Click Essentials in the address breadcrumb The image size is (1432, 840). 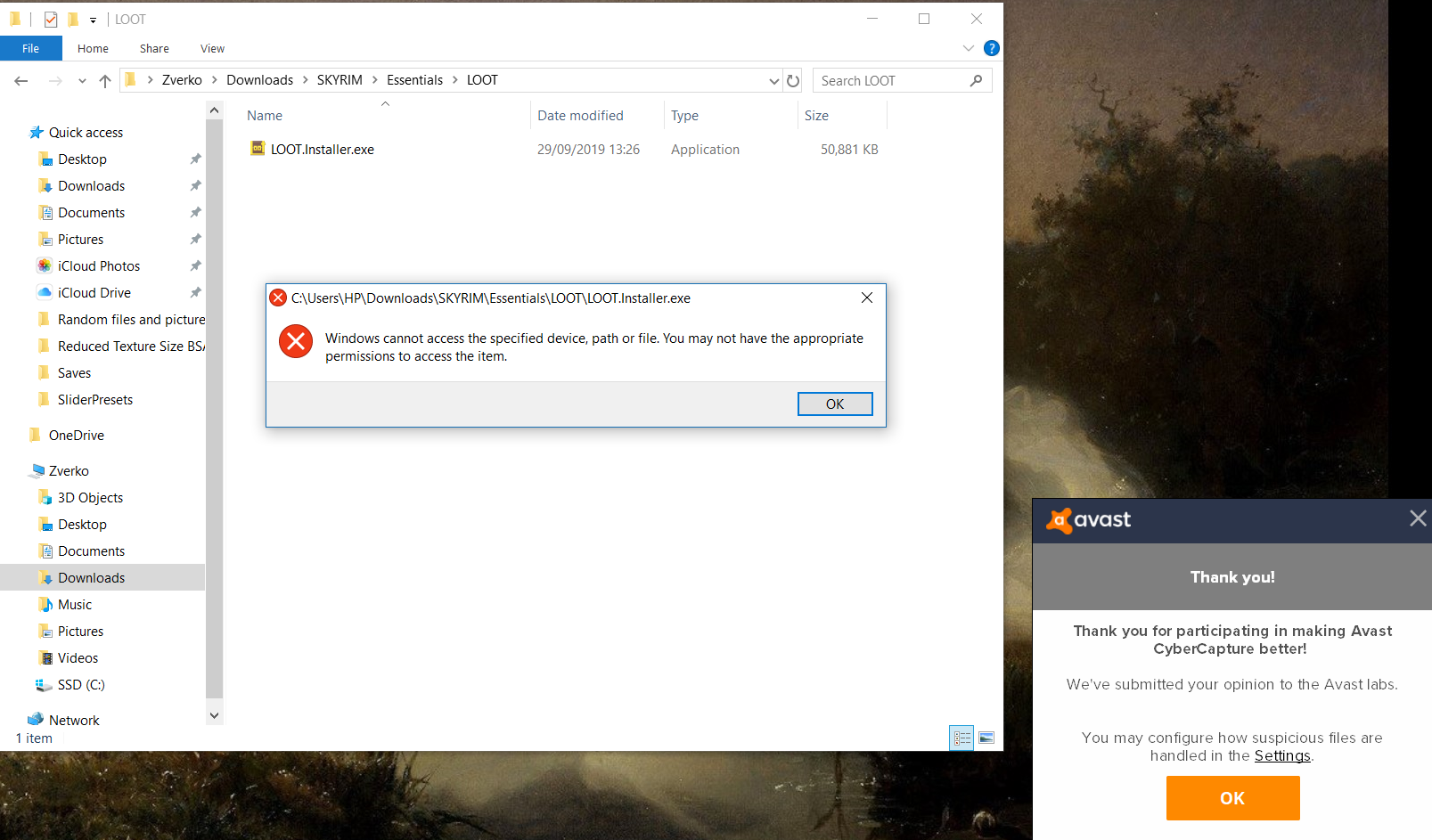(414, 80)
